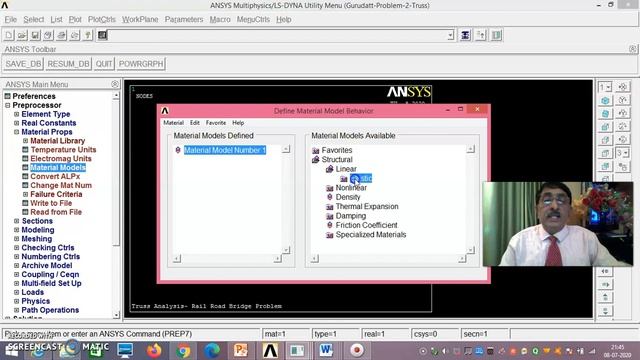Click the rotate icon below Dynamic Model Mode
The image size is (640, 360).
(622, 100)
